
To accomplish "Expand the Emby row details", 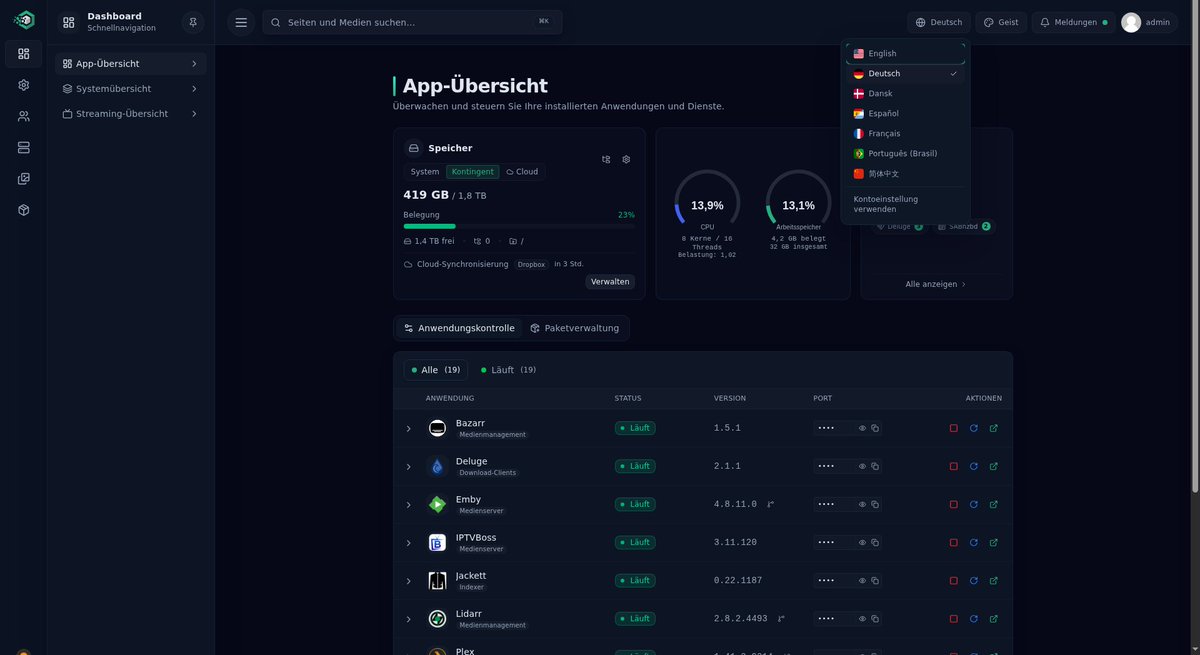I will 408,505.
